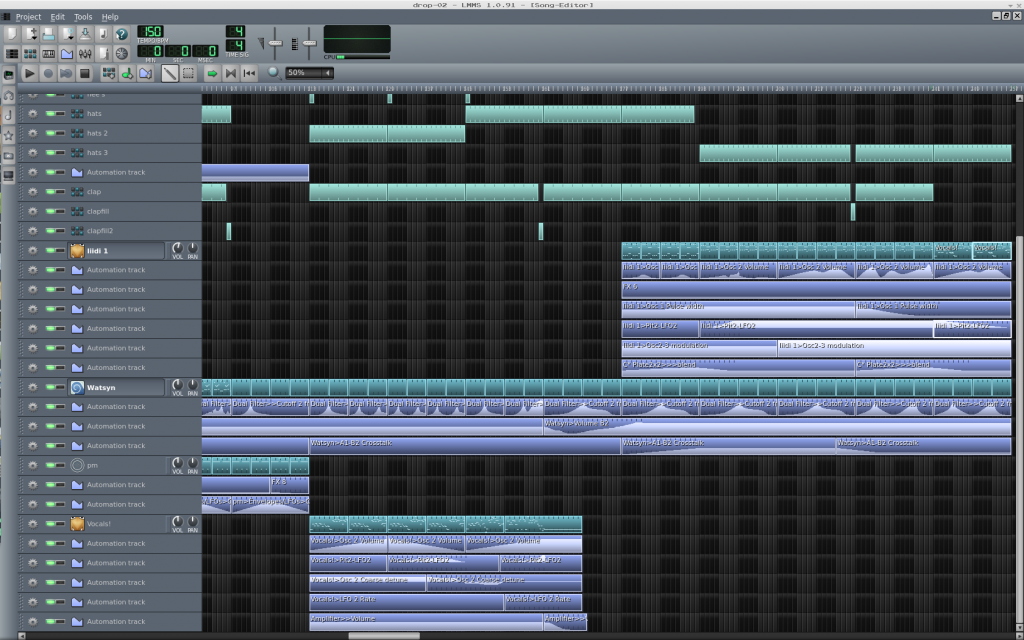1024x640 pixels.
Task: Click the Add beat/bassline track icon
Action: pyautogui.click(x=108, y=73)
